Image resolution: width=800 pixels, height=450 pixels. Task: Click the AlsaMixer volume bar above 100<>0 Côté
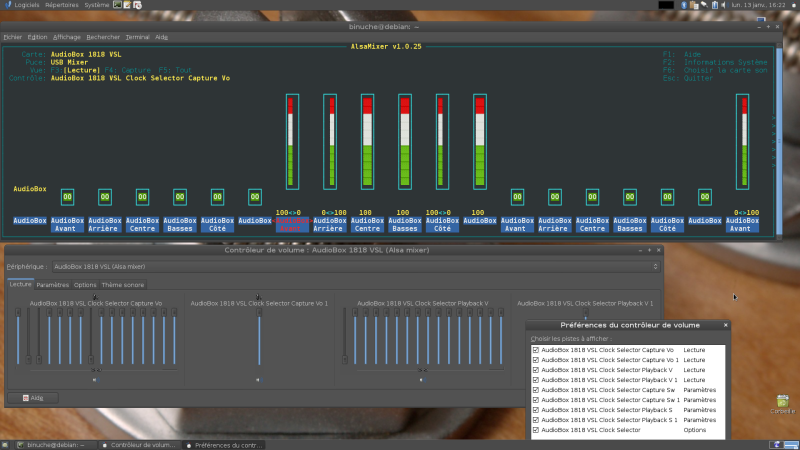point(442,141)
